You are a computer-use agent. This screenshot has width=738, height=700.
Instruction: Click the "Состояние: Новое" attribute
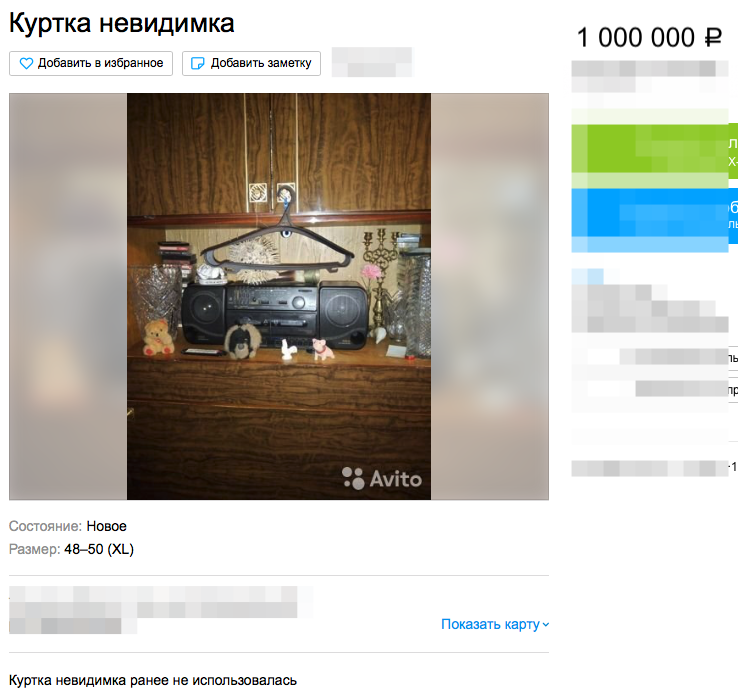[68, 526]
